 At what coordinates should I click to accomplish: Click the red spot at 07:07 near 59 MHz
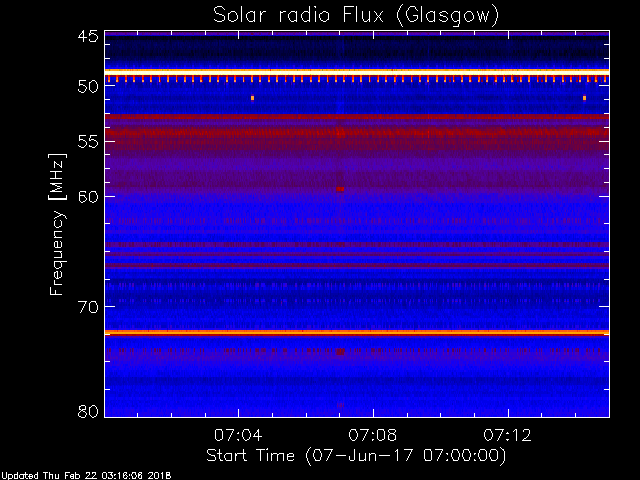coord(340,189)
